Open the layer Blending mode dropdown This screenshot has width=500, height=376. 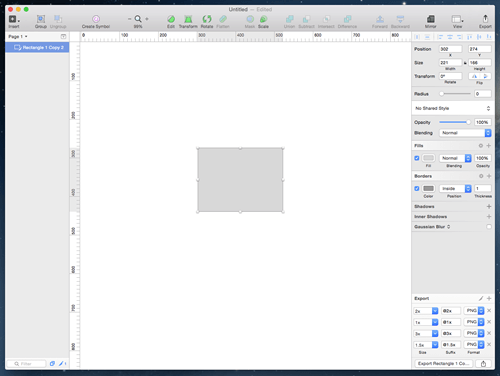point(465,133)
